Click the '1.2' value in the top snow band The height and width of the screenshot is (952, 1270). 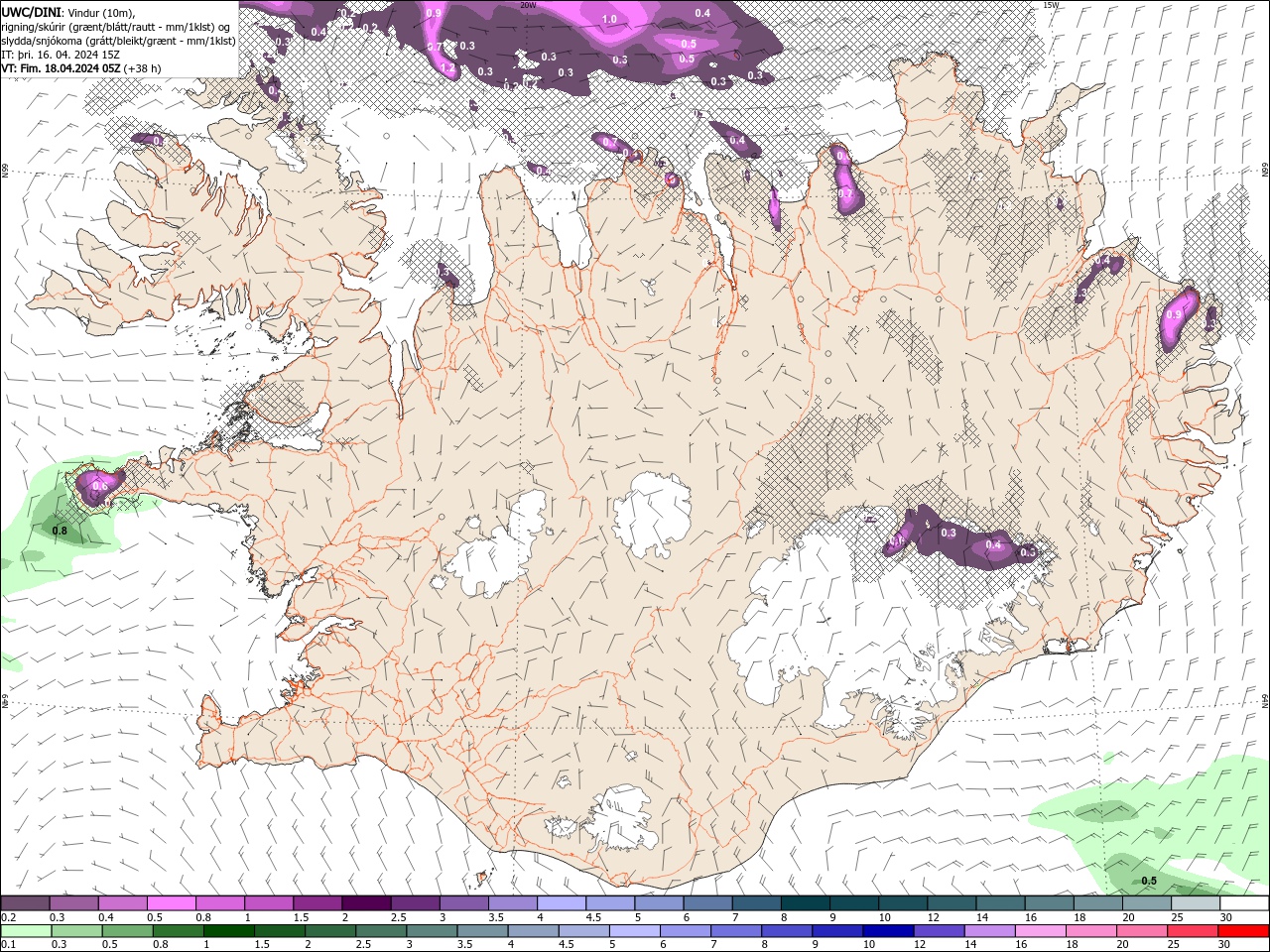coord(446,68)
